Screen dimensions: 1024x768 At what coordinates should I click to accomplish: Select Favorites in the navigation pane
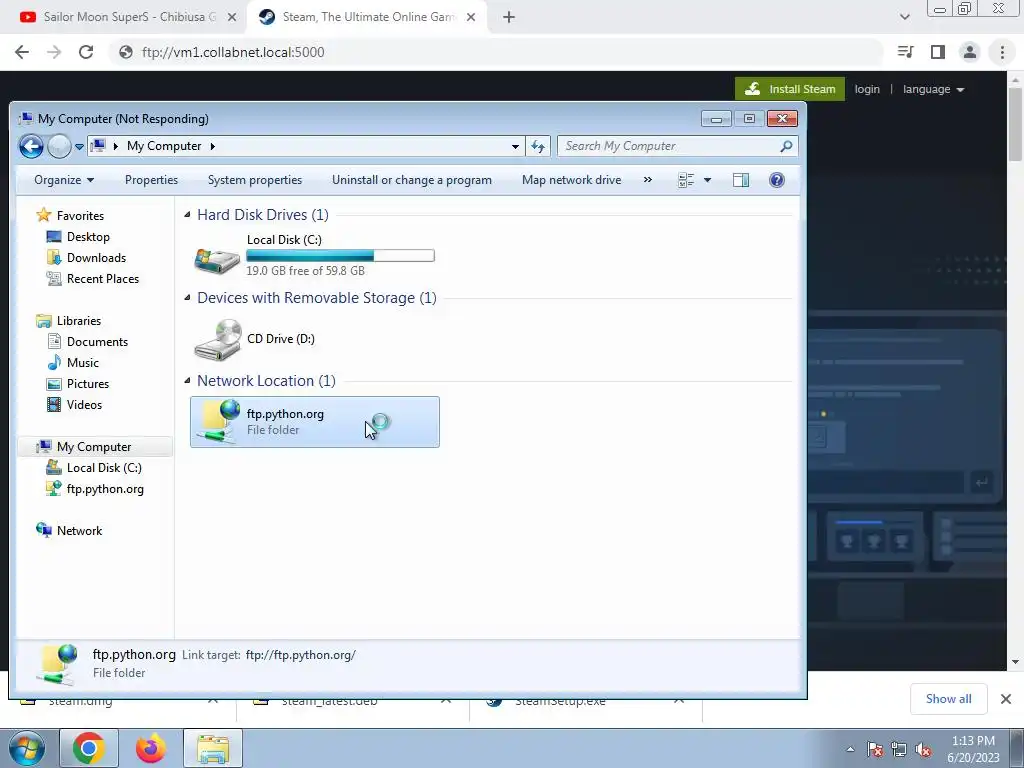pos(80,216)
